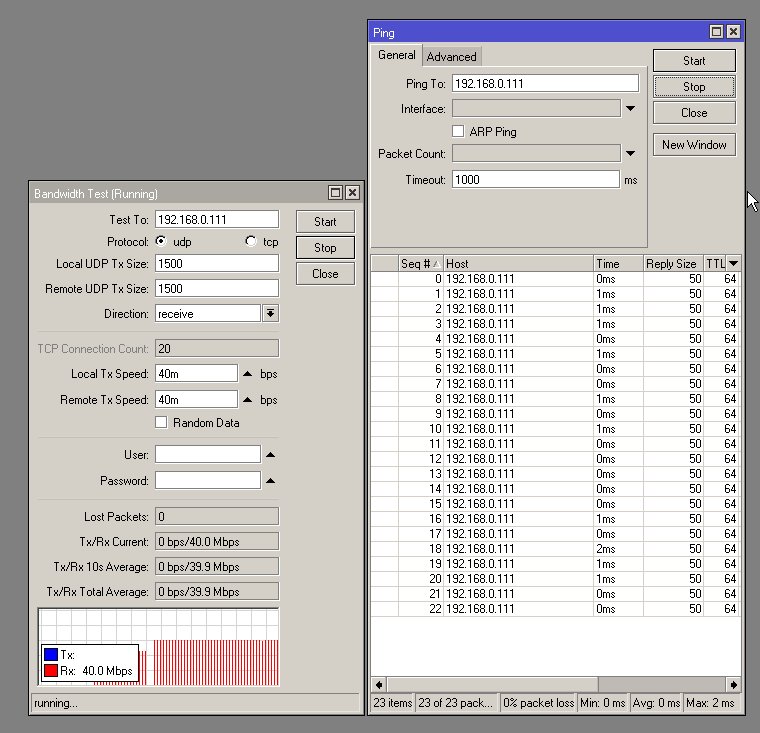Click the ping list scroll right arrow
Image resolution: width=760 pixels, height=733 pixels.
pos(733,685)
